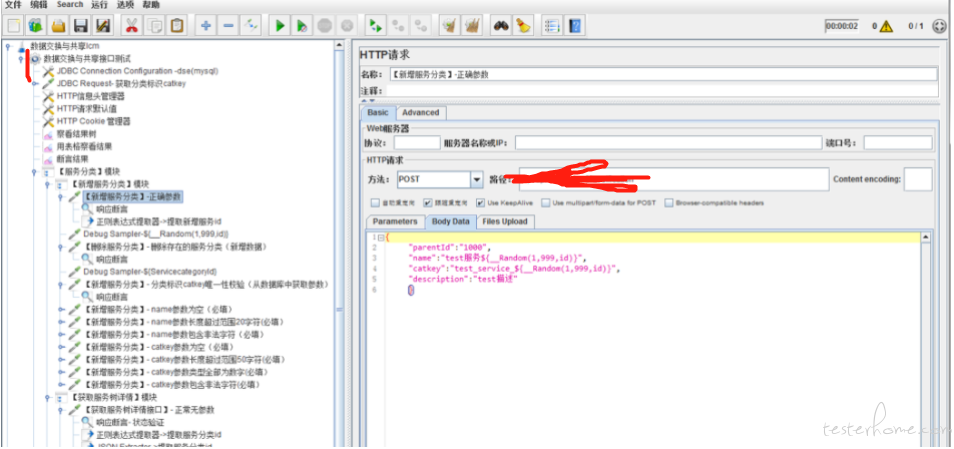Image resolution: width=954 pixels, height=449 pixels.
Task: Enable Browser-compatible headers checkbox
Action: tap(669, 203)
